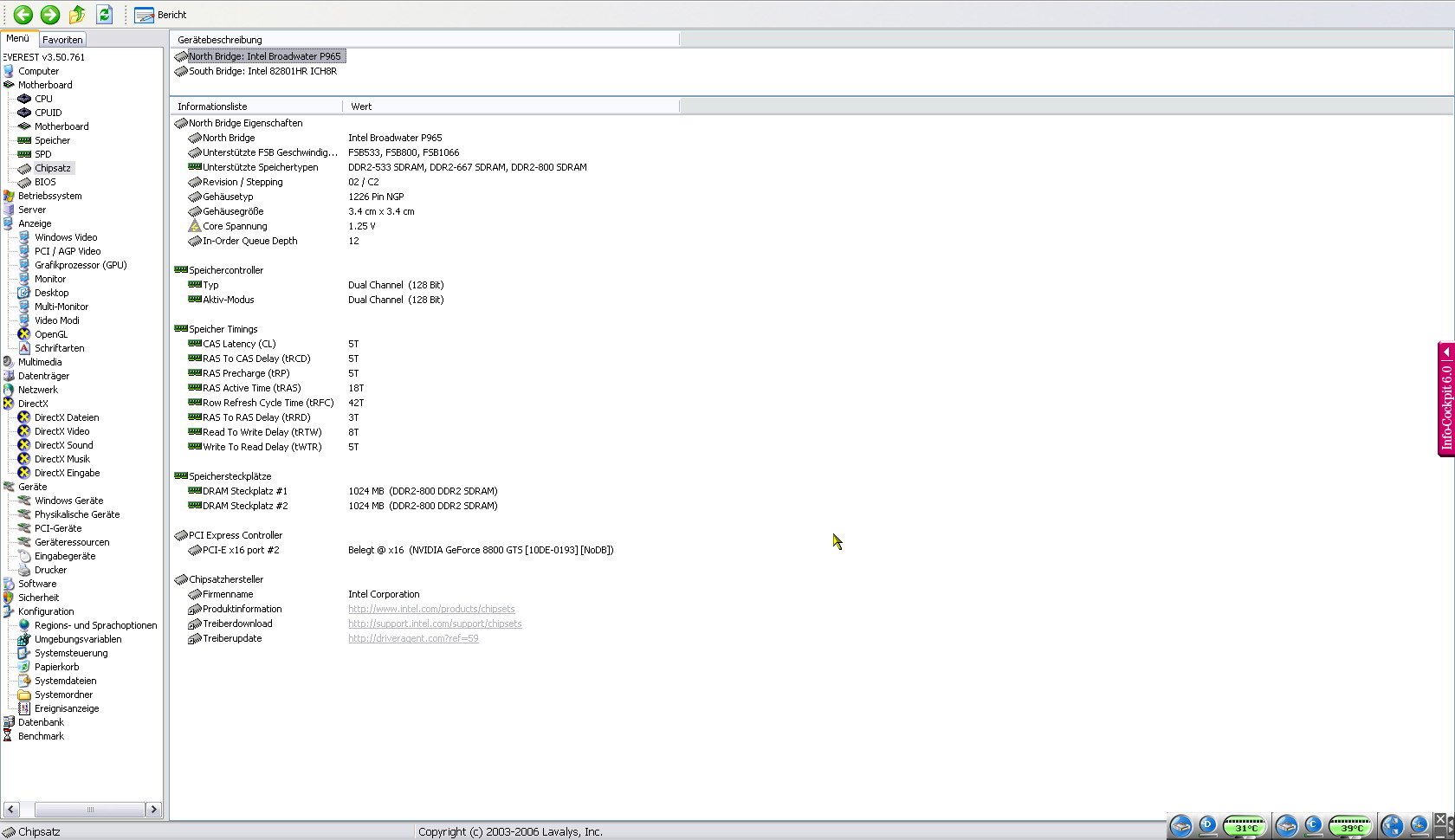Viewport: 1455px width, 840px height.
Task: Click the drive C letter gadget icon
Action: [1313, 825]
